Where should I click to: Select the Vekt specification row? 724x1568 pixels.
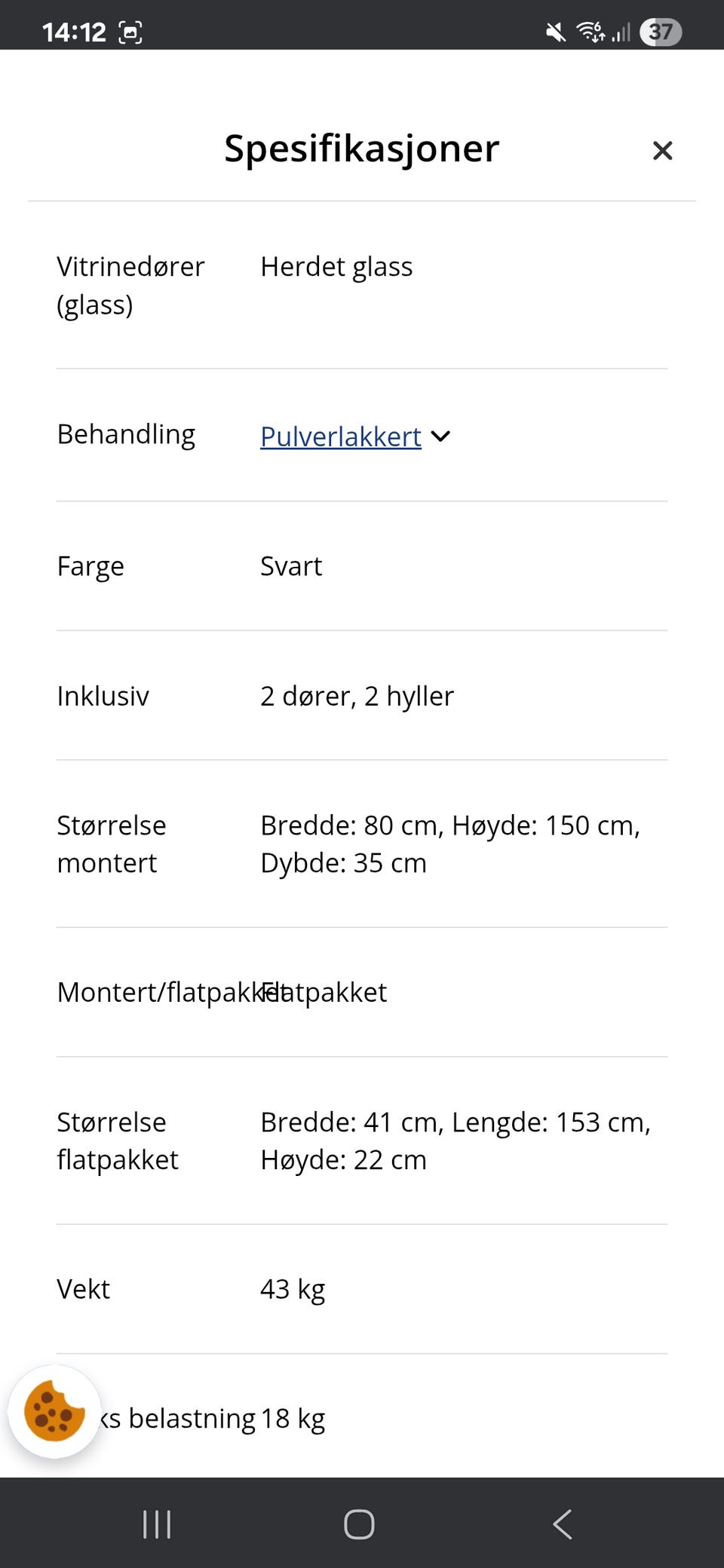[293, 1289]
